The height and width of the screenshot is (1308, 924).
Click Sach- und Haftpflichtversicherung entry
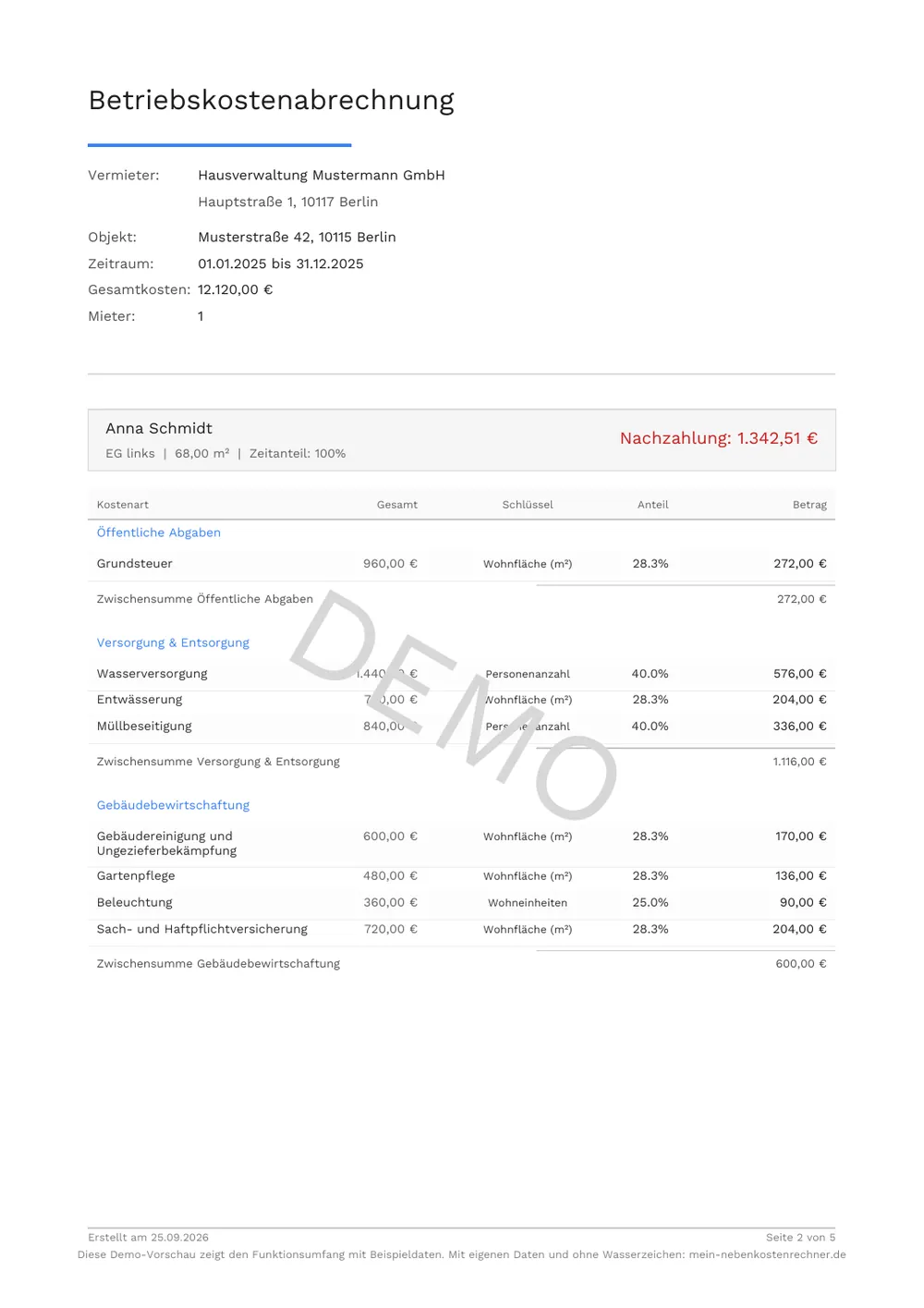(202, 930)
